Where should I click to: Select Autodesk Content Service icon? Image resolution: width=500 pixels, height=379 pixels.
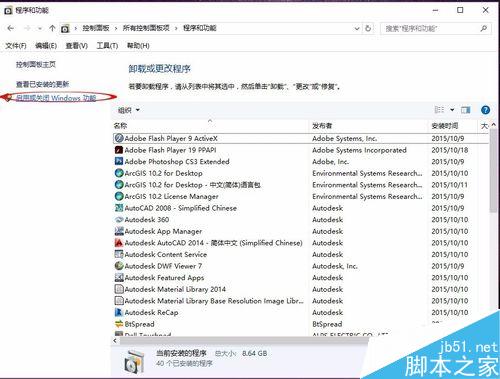(119, 254)
